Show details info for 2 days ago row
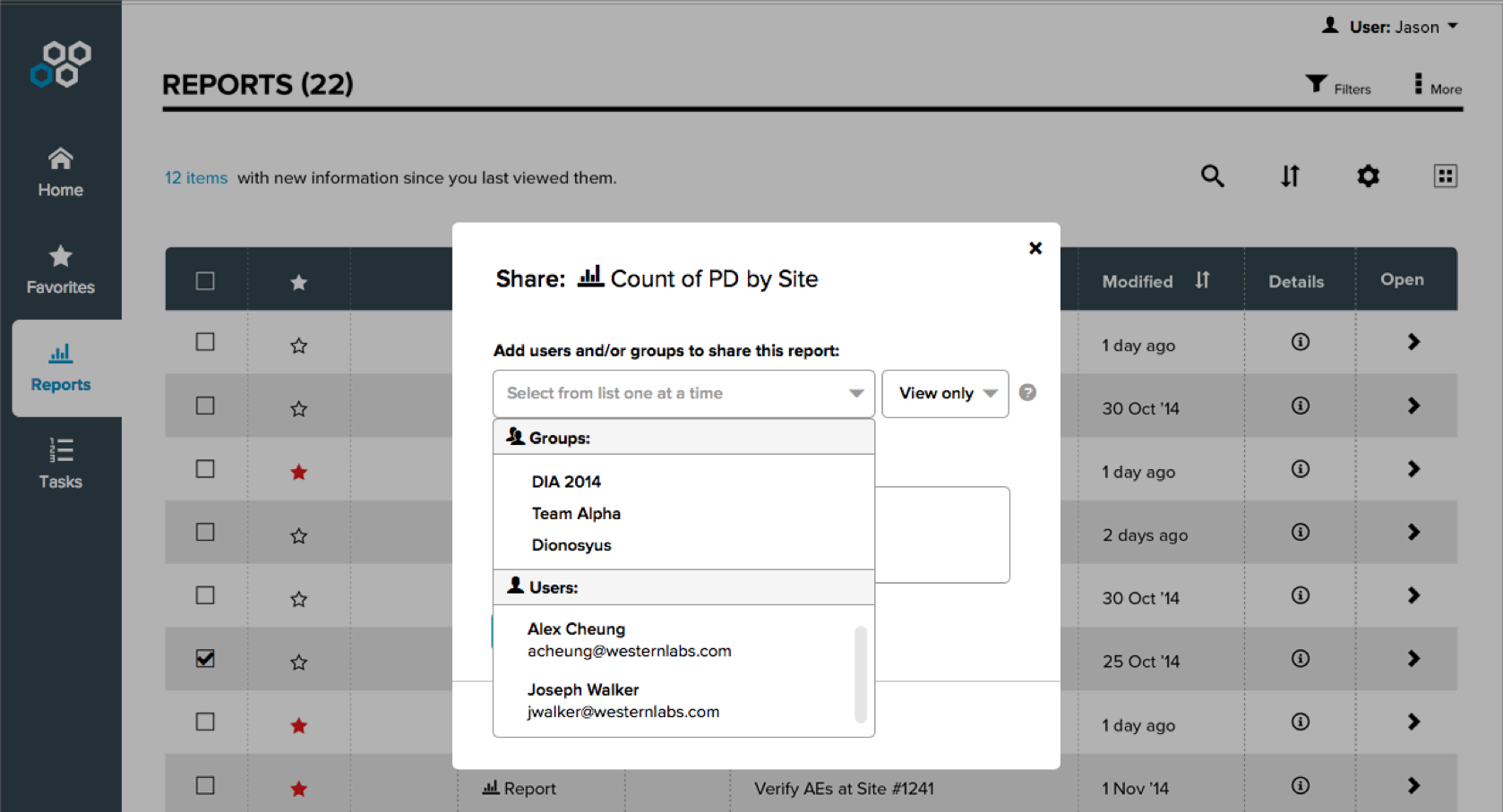This screenshot has width=1503, height=812. (1301, 532)
